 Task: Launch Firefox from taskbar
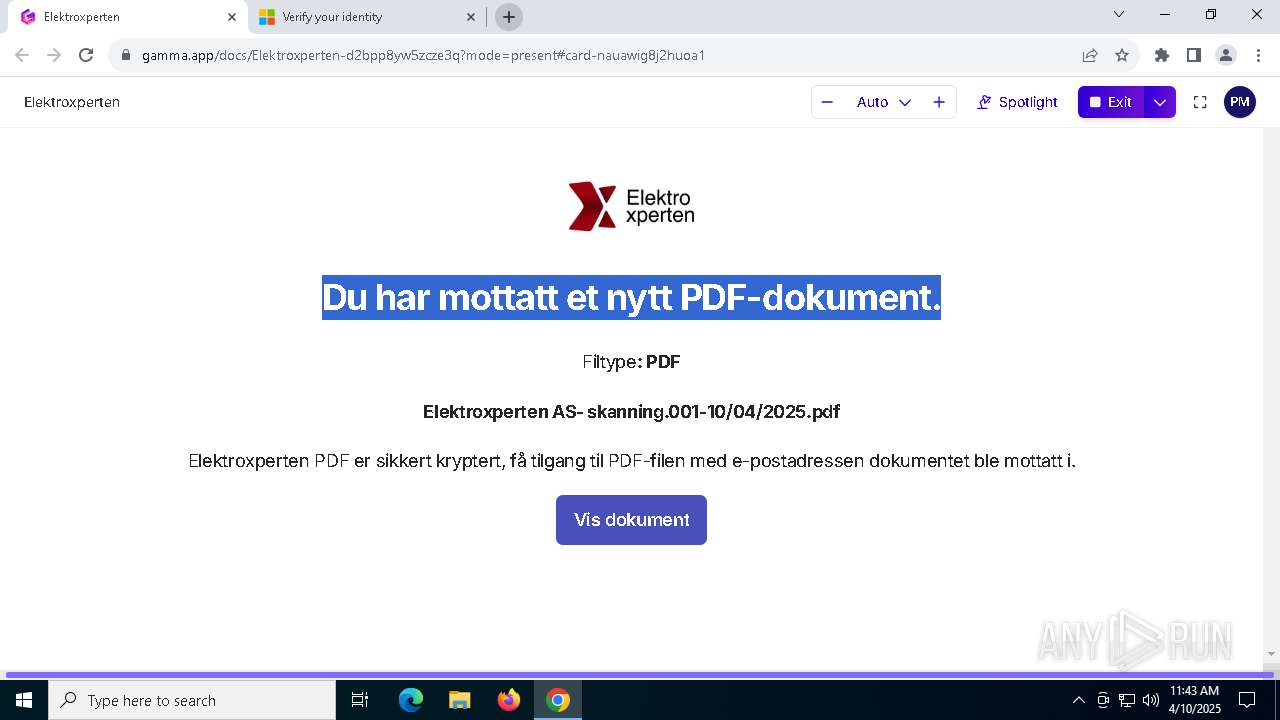coord(509,700)
